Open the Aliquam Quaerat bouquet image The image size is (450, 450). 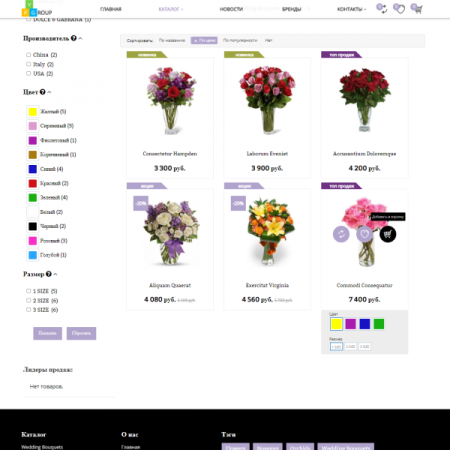(x=171, y=233)
